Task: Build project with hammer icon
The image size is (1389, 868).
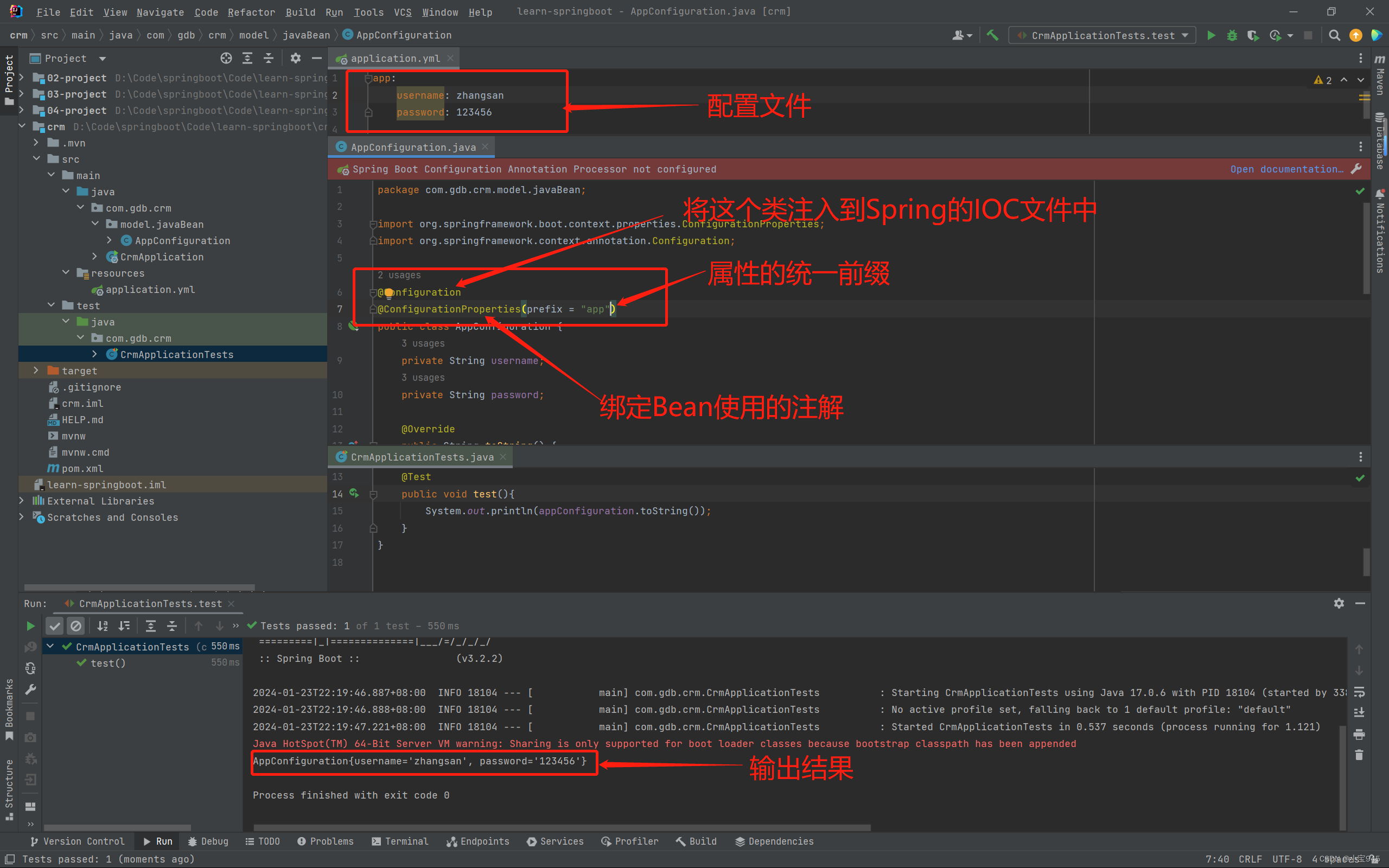Action: (992, 36)
